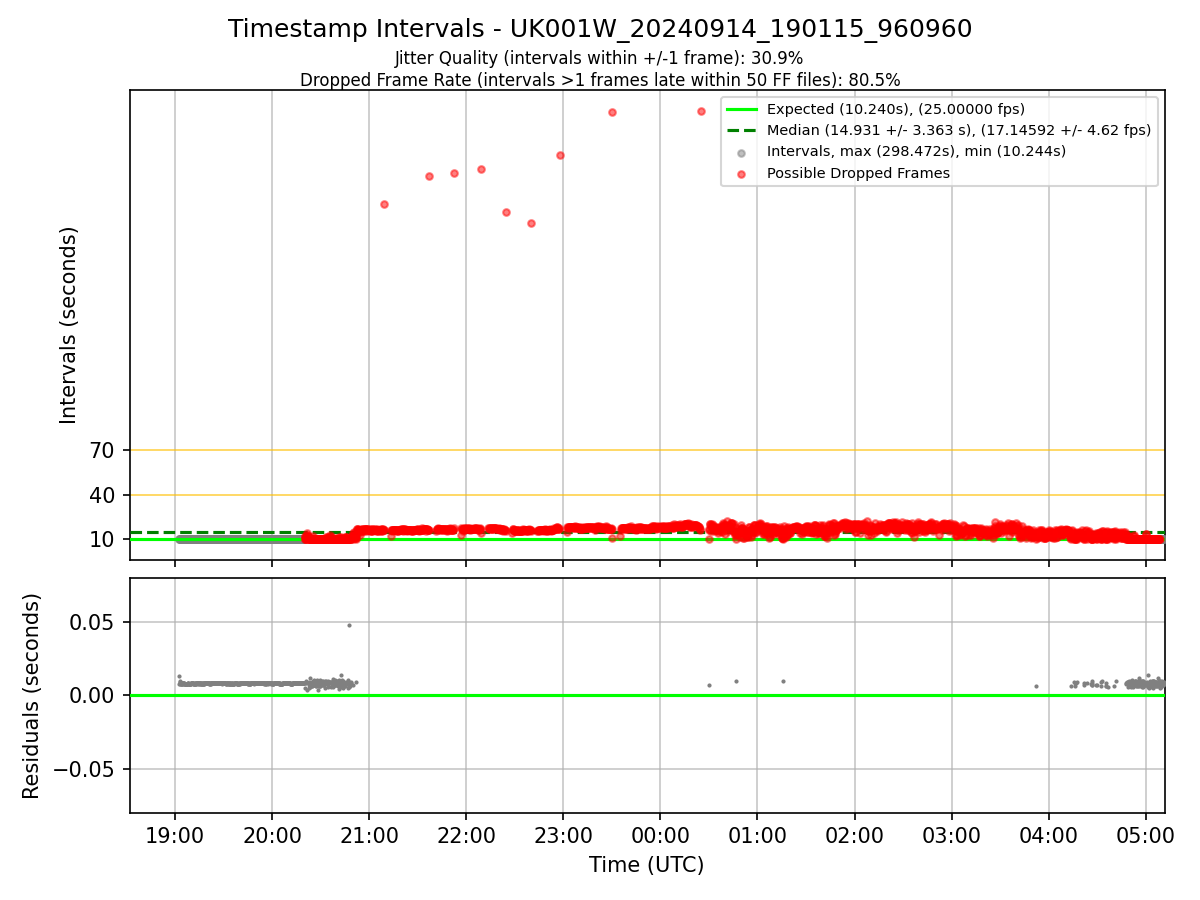This screenshot has height=900, width=1200.
Task: Click the y-axis tick label "40"
Action: click(x=102, y=495)
